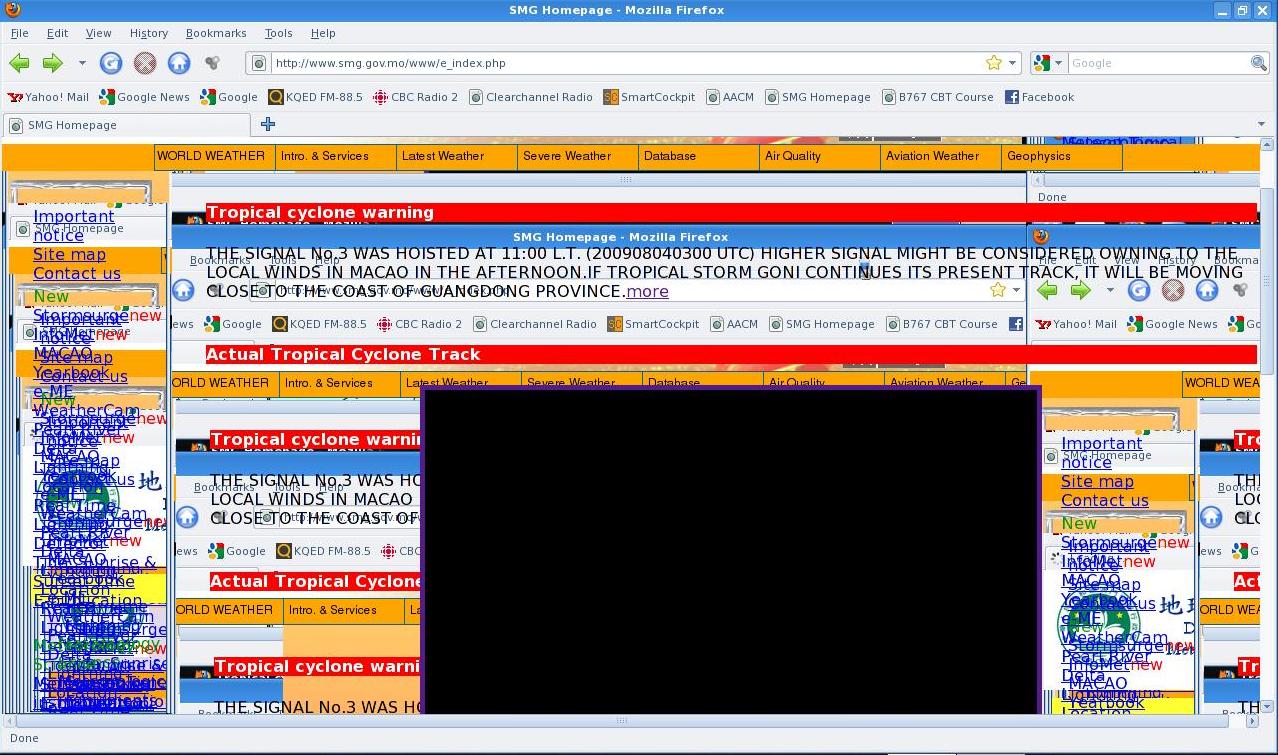Click 'Done' in the window's bottom status bar
Image resolution: width=1278 pixels, height=755 pixels.
click(24, 738)
